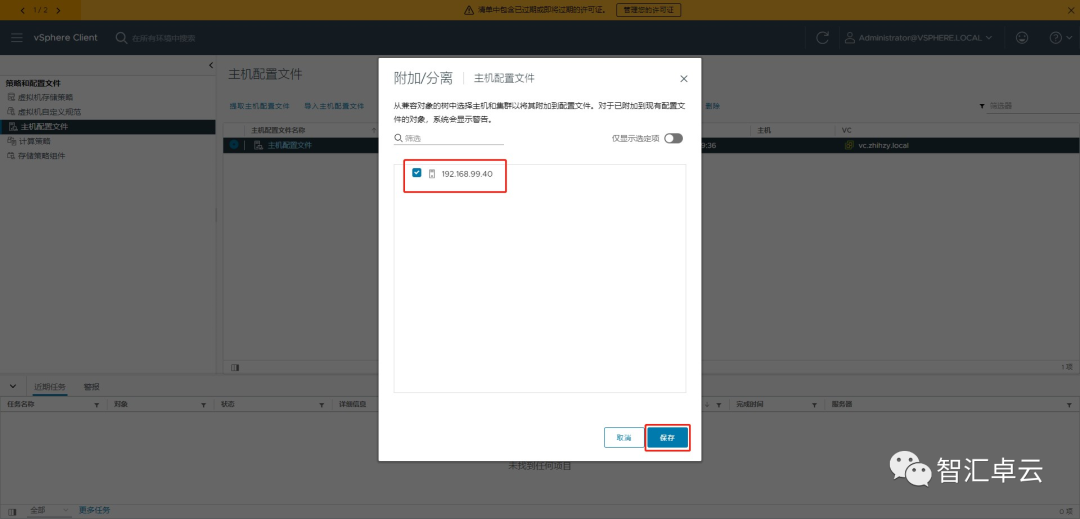
Task: Open the 主机配置文件 profile link in table
Action: [289, 145]
